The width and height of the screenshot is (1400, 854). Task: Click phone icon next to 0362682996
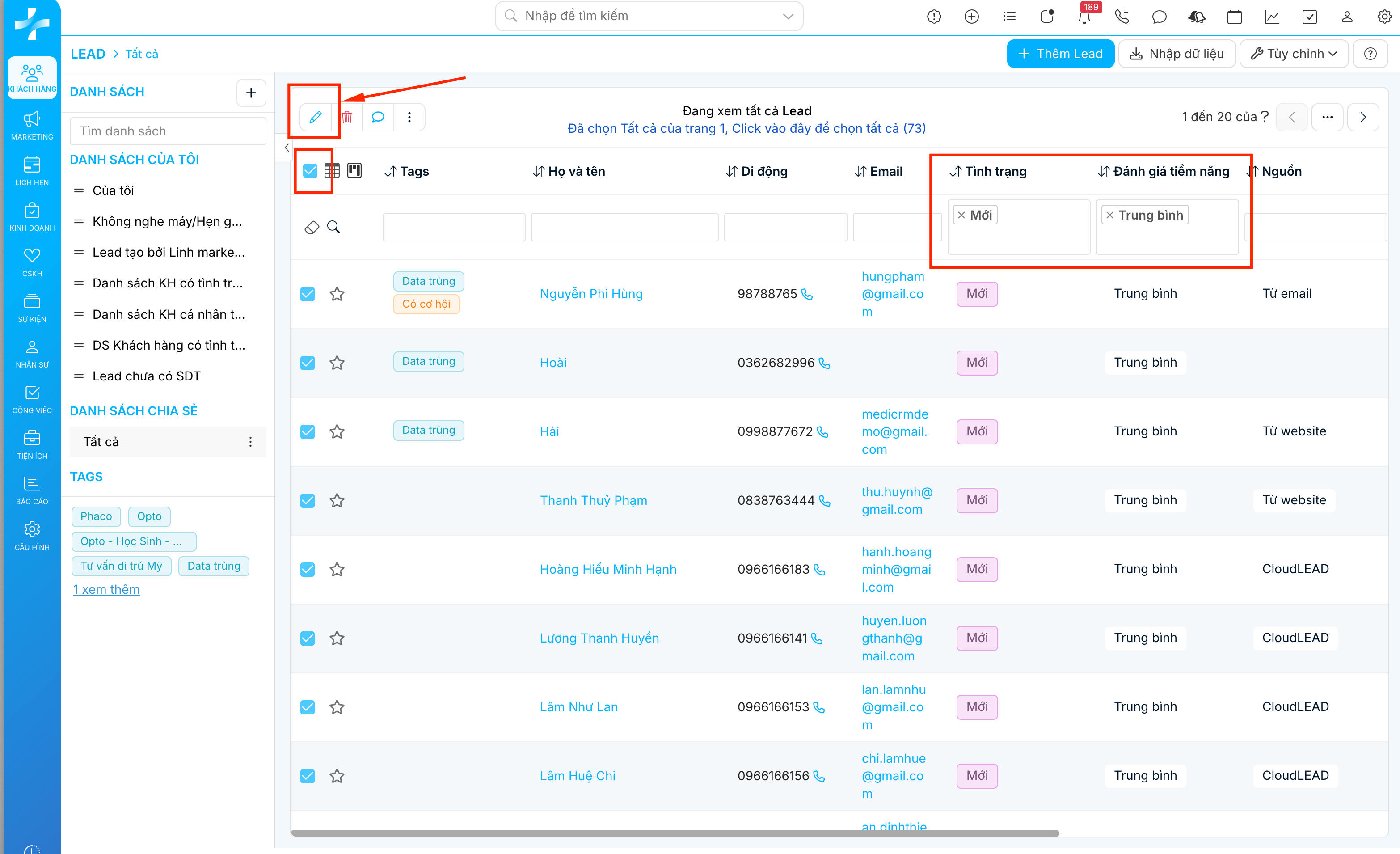824,363
